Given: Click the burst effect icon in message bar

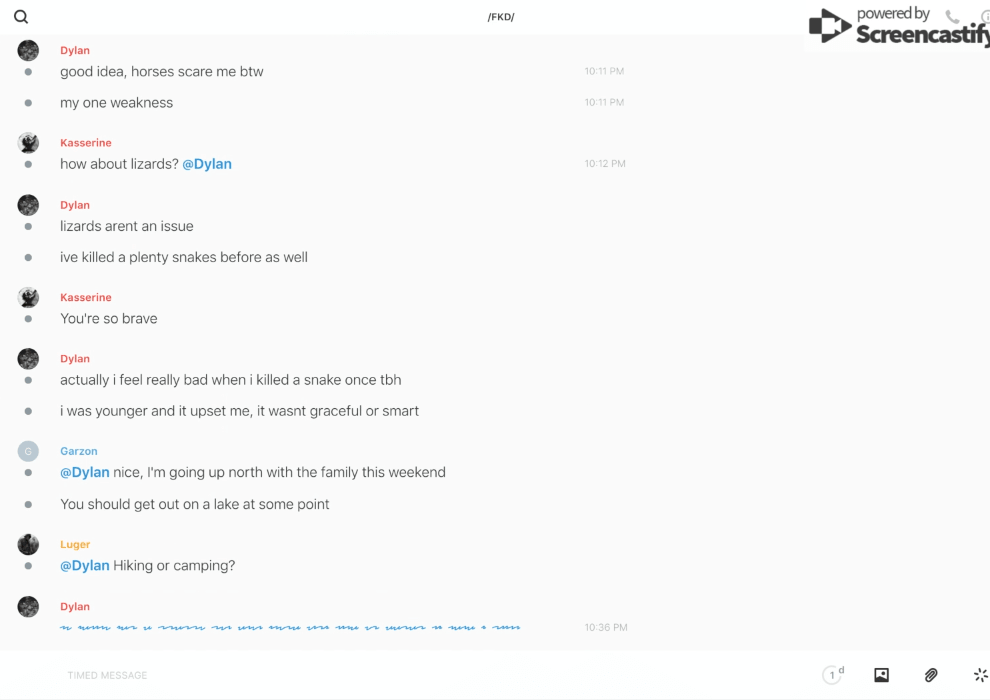Looking at the screenshot, I should [980, 675].
